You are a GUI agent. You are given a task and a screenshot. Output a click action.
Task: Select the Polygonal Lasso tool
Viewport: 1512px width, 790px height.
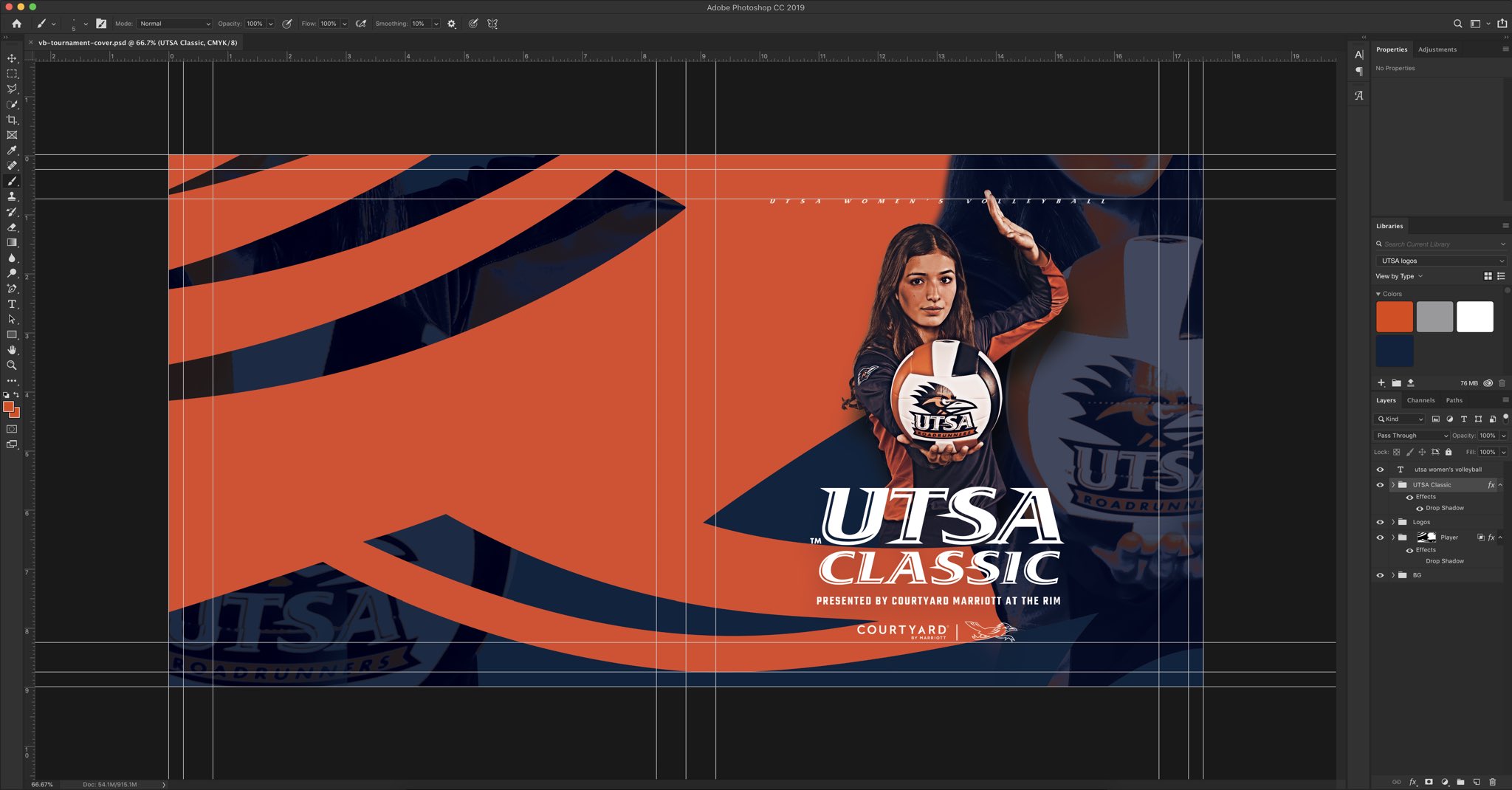click(x=12, y=89)
